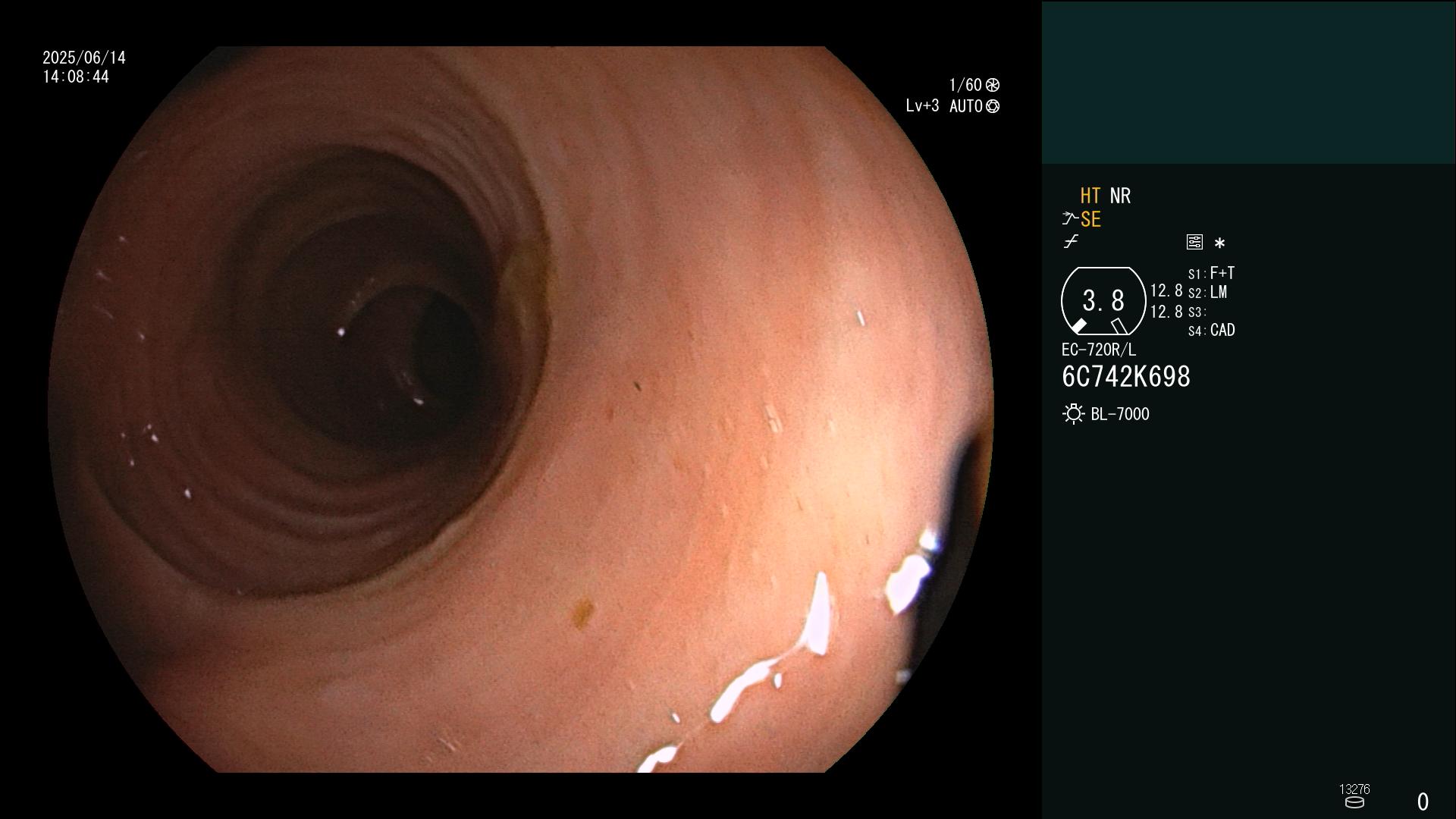Click the Lv+3 brightness level
The height and width of the screenshot is (819, 1456).
tap(922, 106)
